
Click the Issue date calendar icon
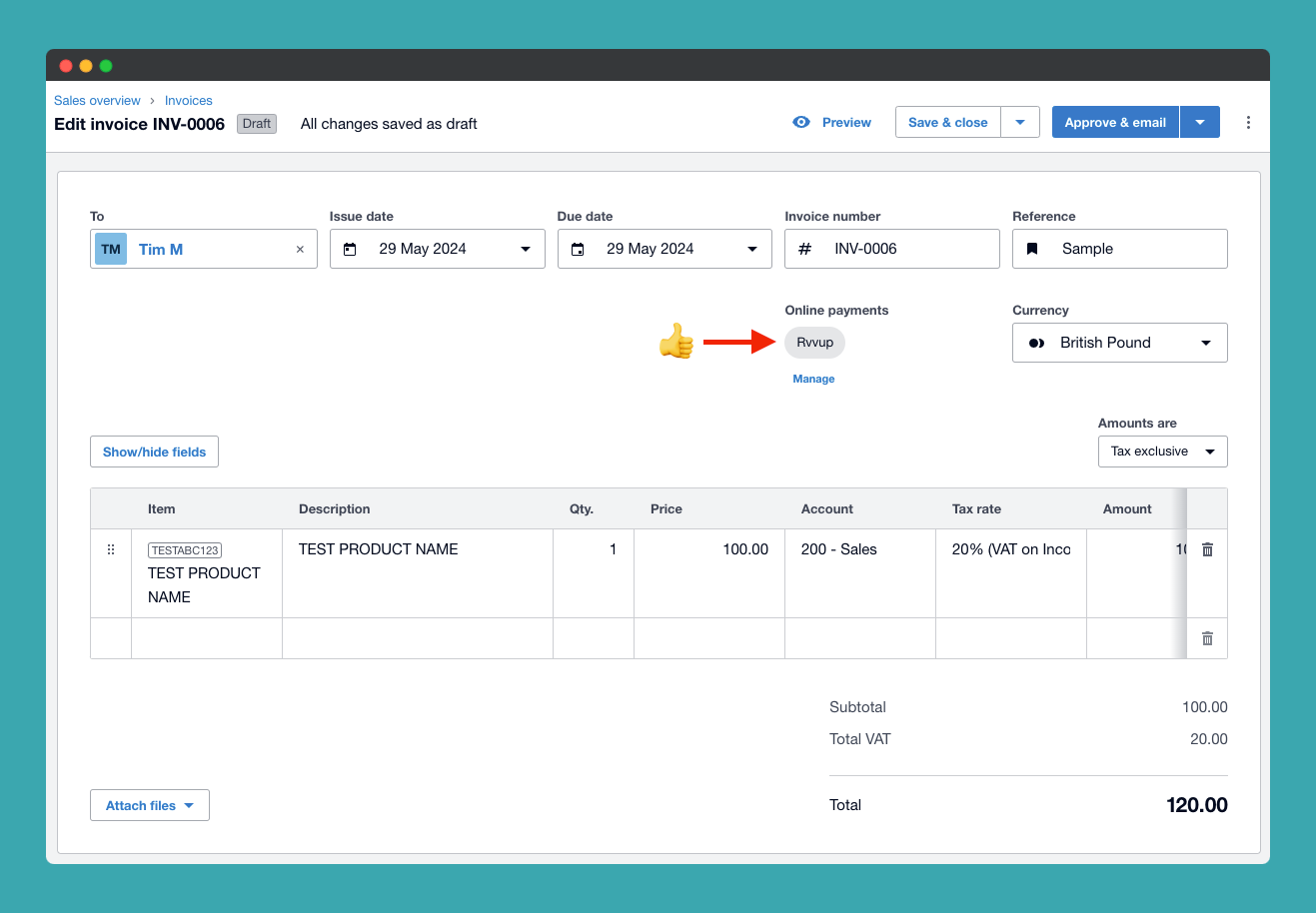tap(350, 249)
